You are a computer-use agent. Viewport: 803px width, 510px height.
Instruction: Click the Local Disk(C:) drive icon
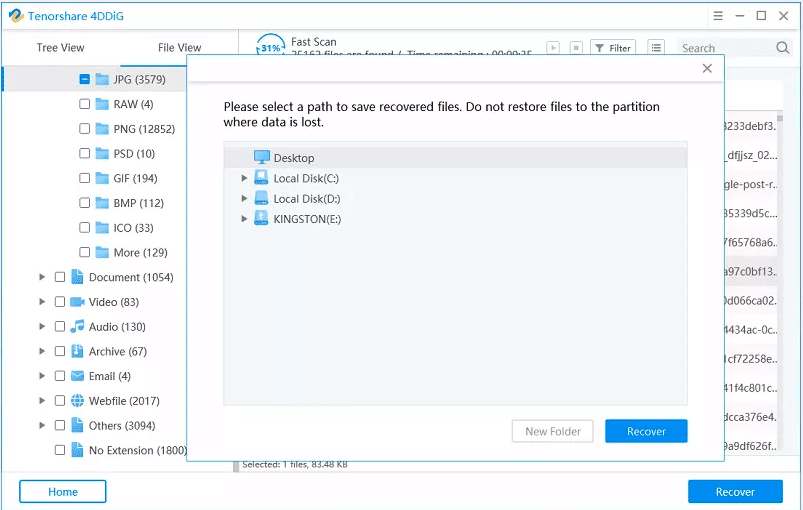coord(261,178)
